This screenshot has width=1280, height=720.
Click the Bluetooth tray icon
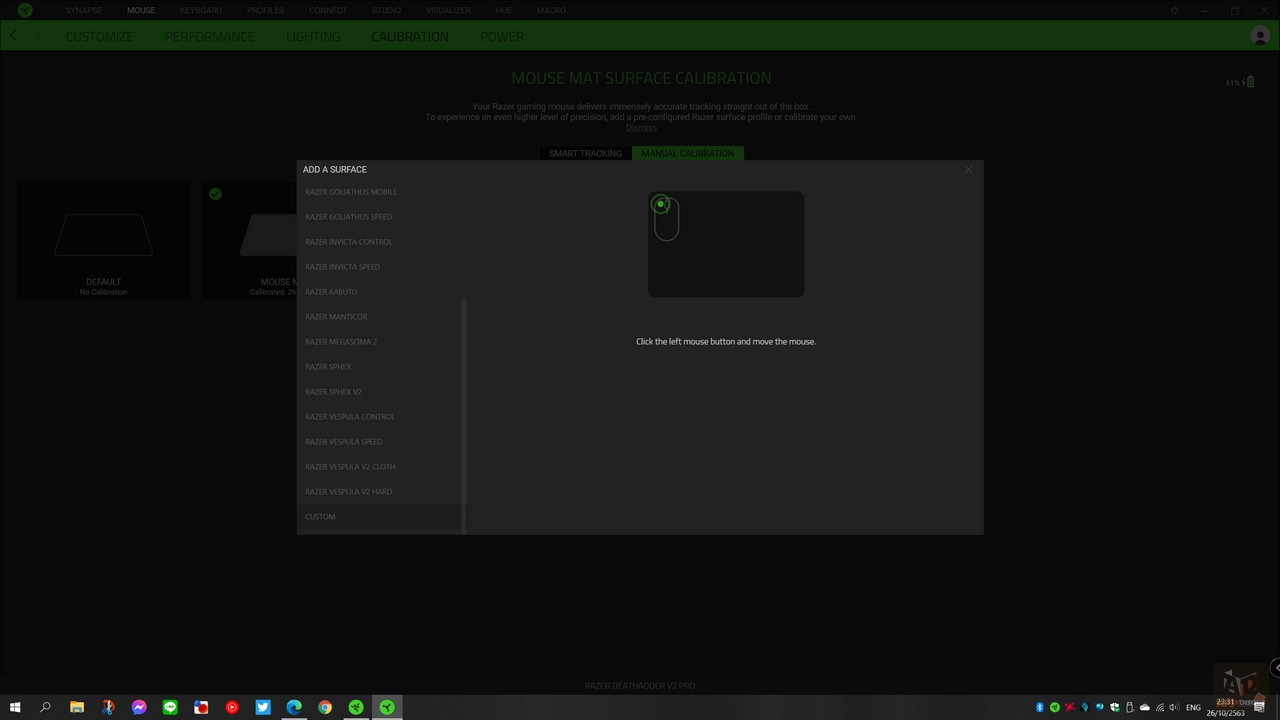[x=1040, y=707]
